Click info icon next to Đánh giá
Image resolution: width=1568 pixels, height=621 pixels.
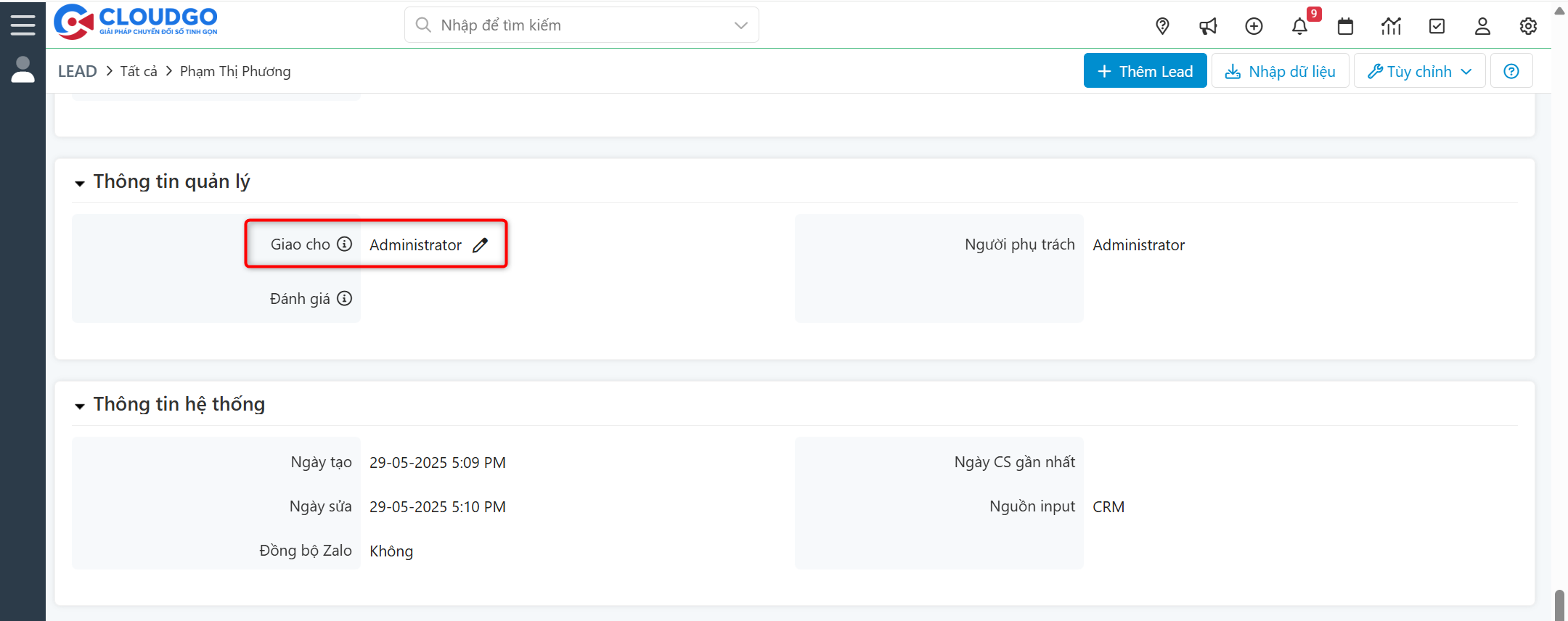pos(345,298)
